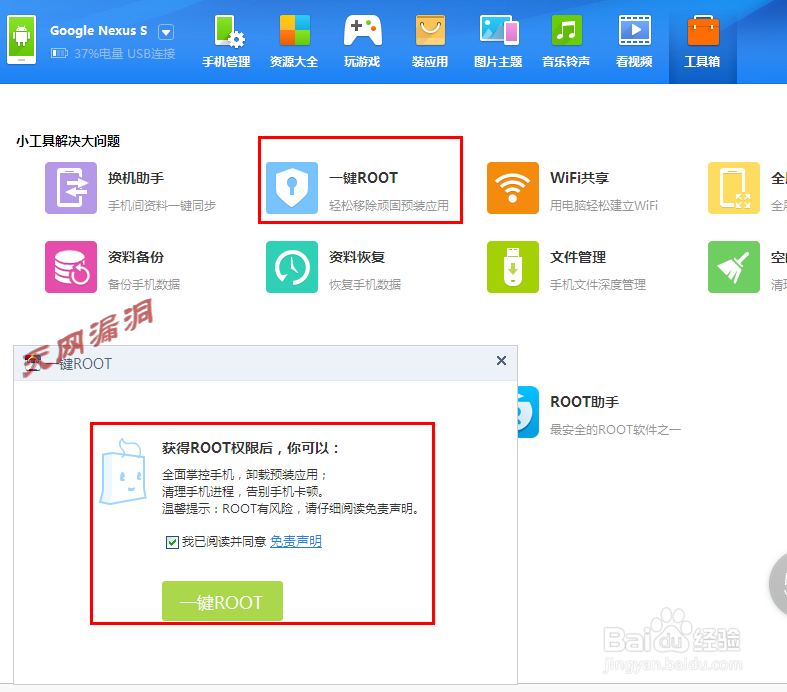Open the 手机管理 phone management section

(226, 42)
